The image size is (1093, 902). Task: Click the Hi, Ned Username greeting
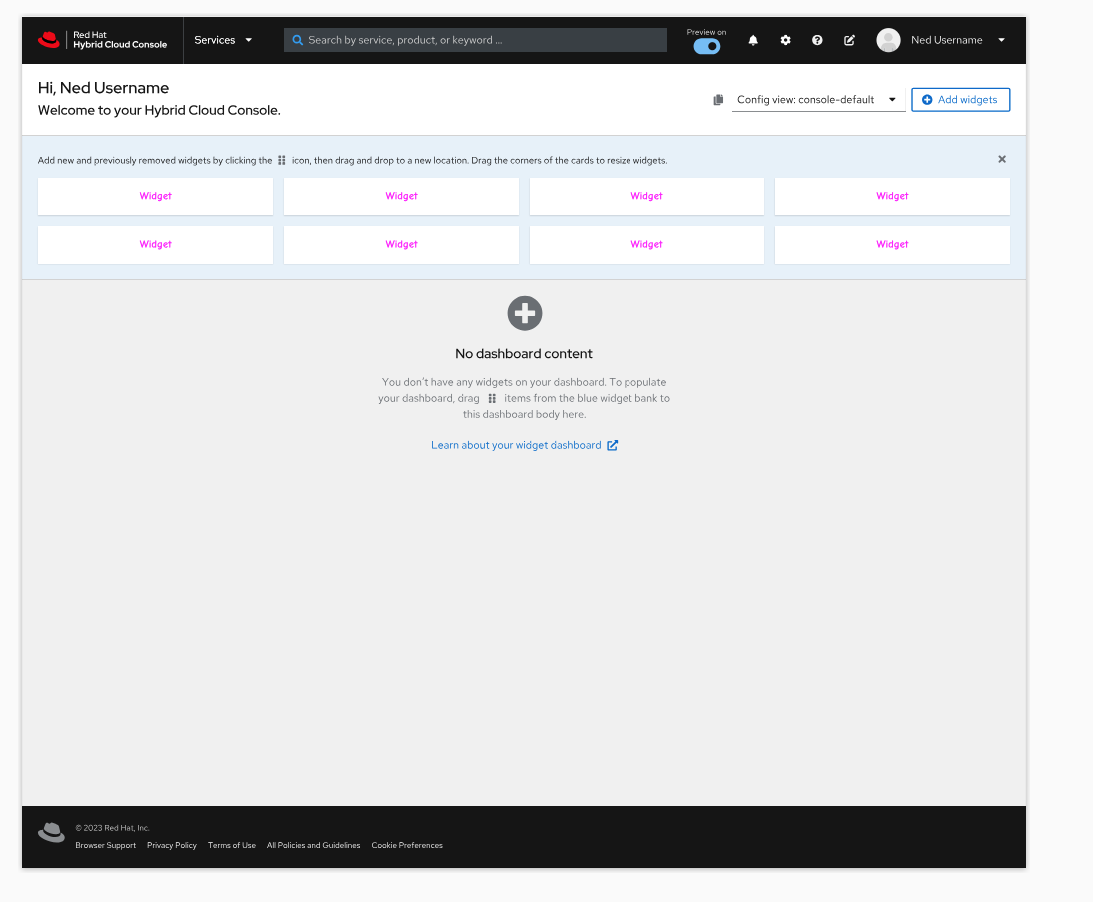pyautogui.click(x=103, y=88)
